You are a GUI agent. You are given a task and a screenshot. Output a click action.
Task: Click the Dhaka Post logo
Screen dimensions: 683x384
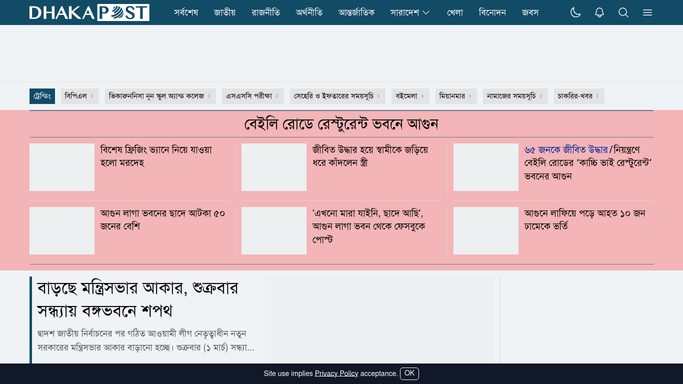(x=89, y=12)
